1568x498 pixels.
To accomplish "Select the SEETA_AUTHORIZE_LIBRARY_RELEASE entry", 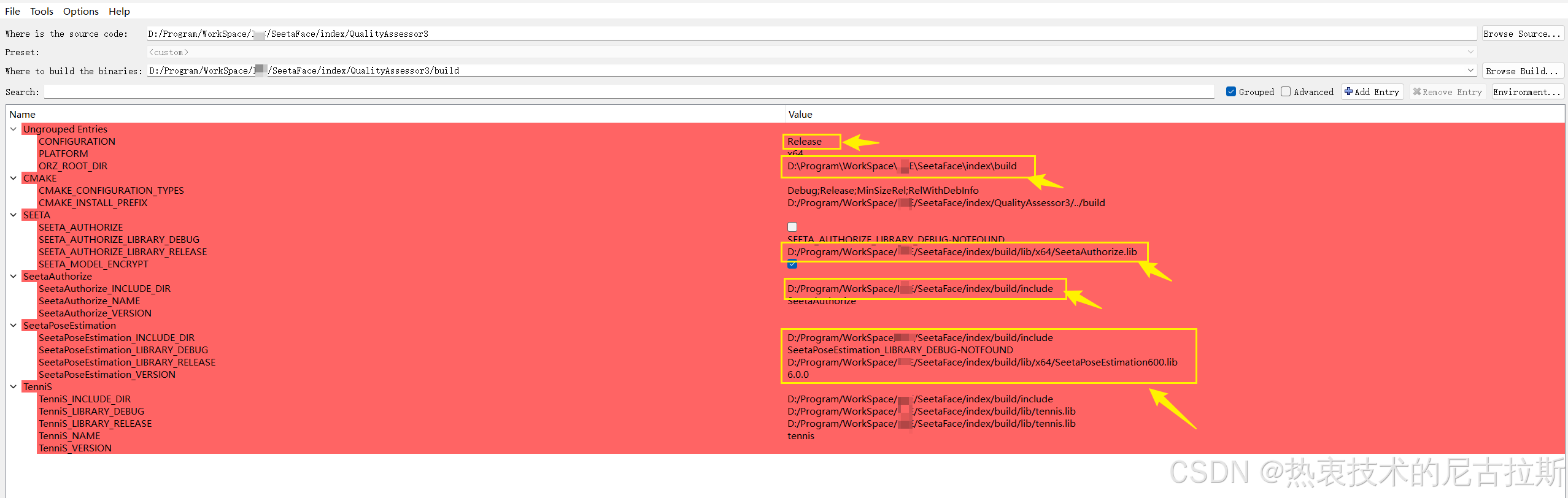I will coord(123,252).
